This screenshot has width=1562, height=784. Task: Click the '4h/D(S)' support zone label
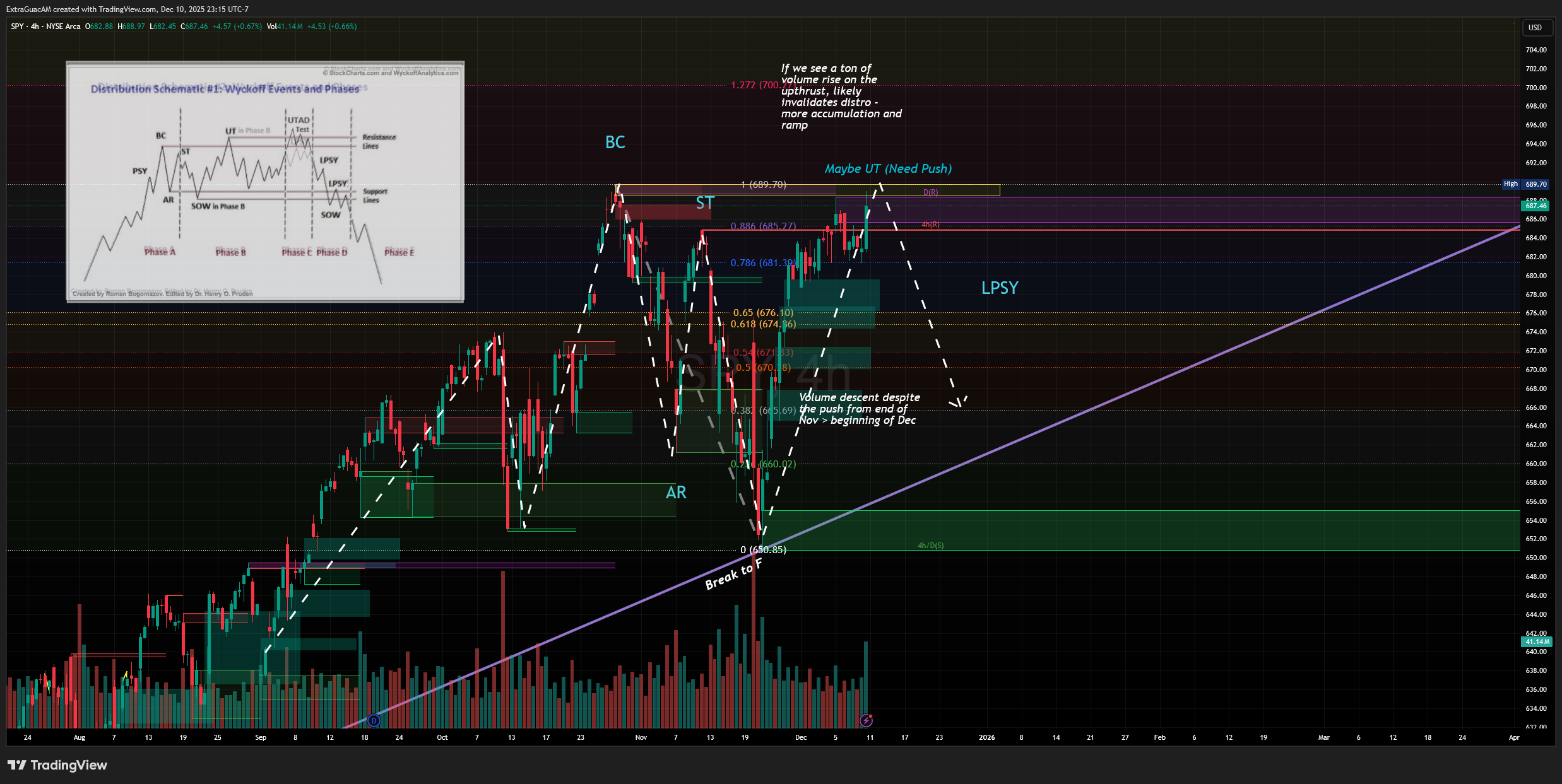930,546
